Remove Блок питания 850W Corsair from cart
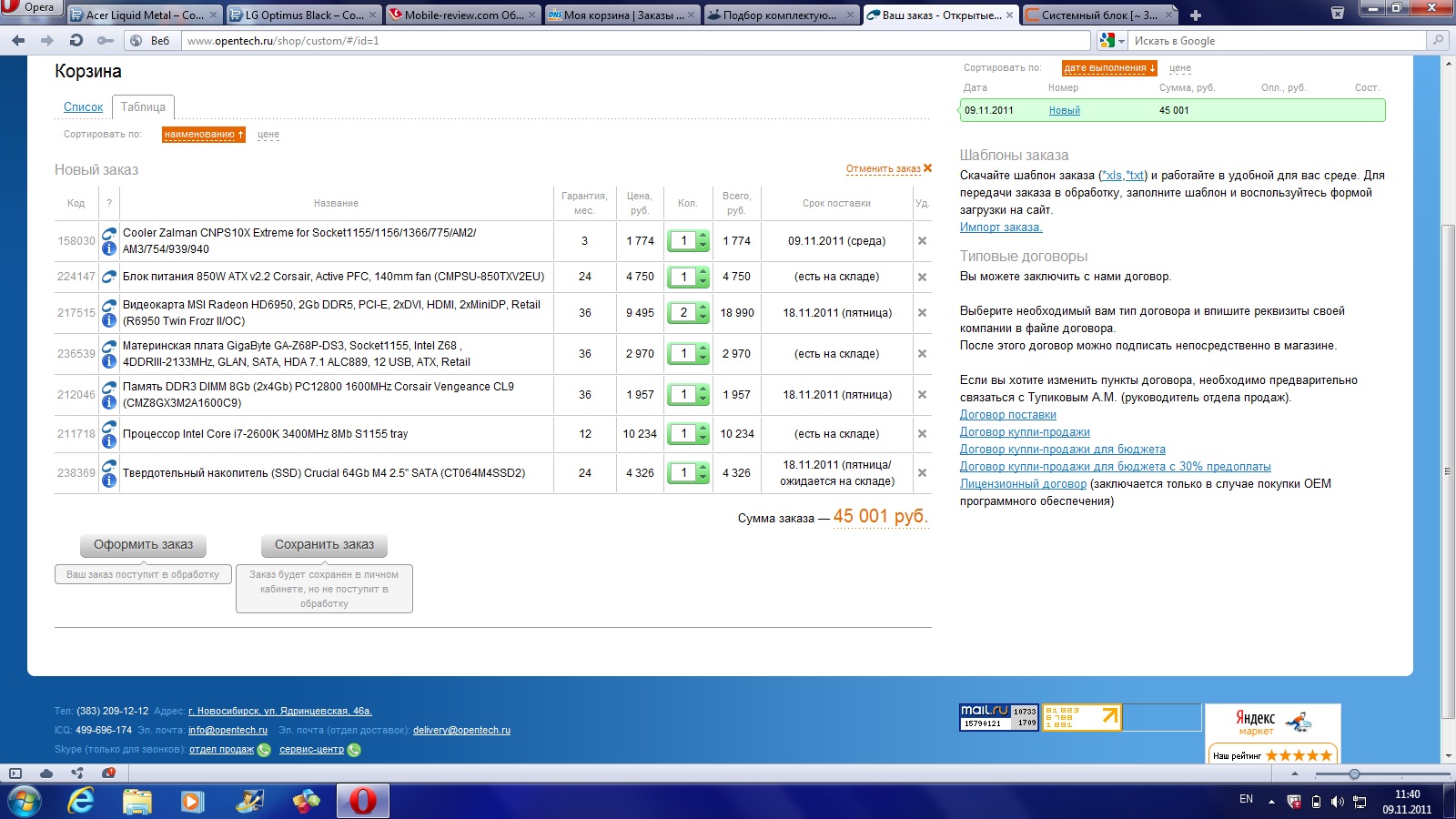The height and width of the screenshot is (819, 1456). 922,277
